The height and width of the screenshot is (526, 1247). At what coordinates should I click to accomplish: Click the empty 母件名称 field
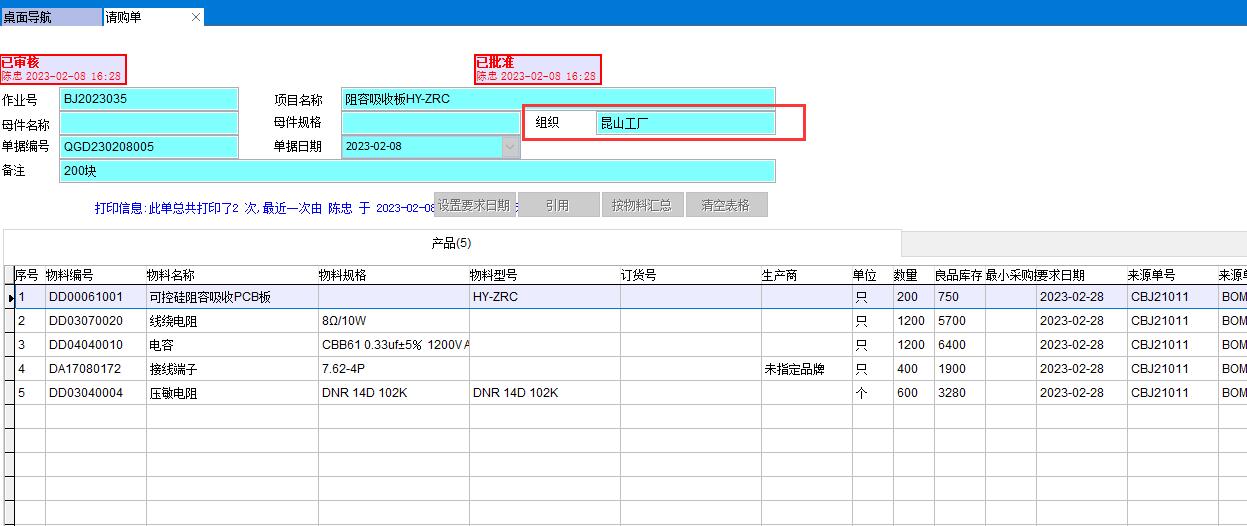(x=149, y=123)
